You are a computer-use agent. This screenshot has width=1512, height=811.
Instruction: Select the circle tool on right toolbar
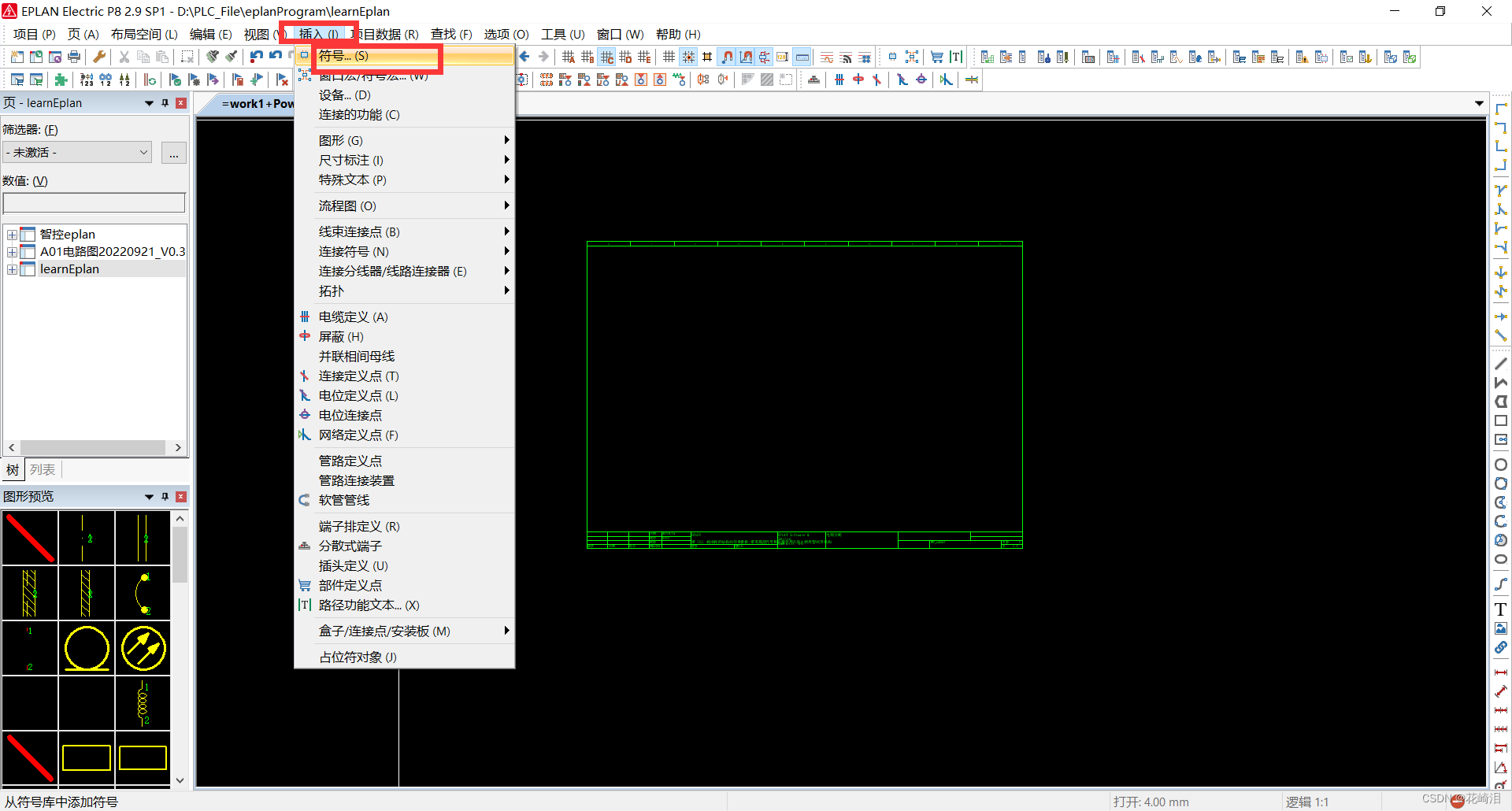tap(1501, 465)
